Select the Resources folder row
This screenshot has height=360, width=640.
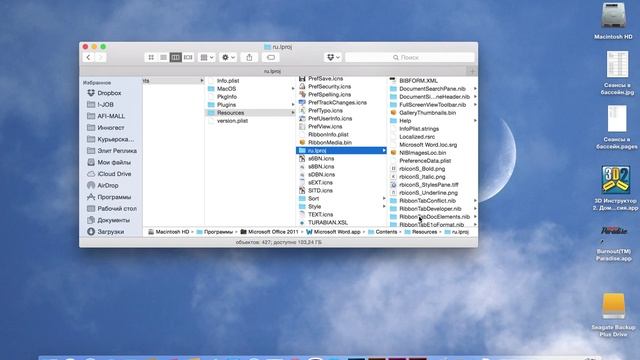coord(250,113)
